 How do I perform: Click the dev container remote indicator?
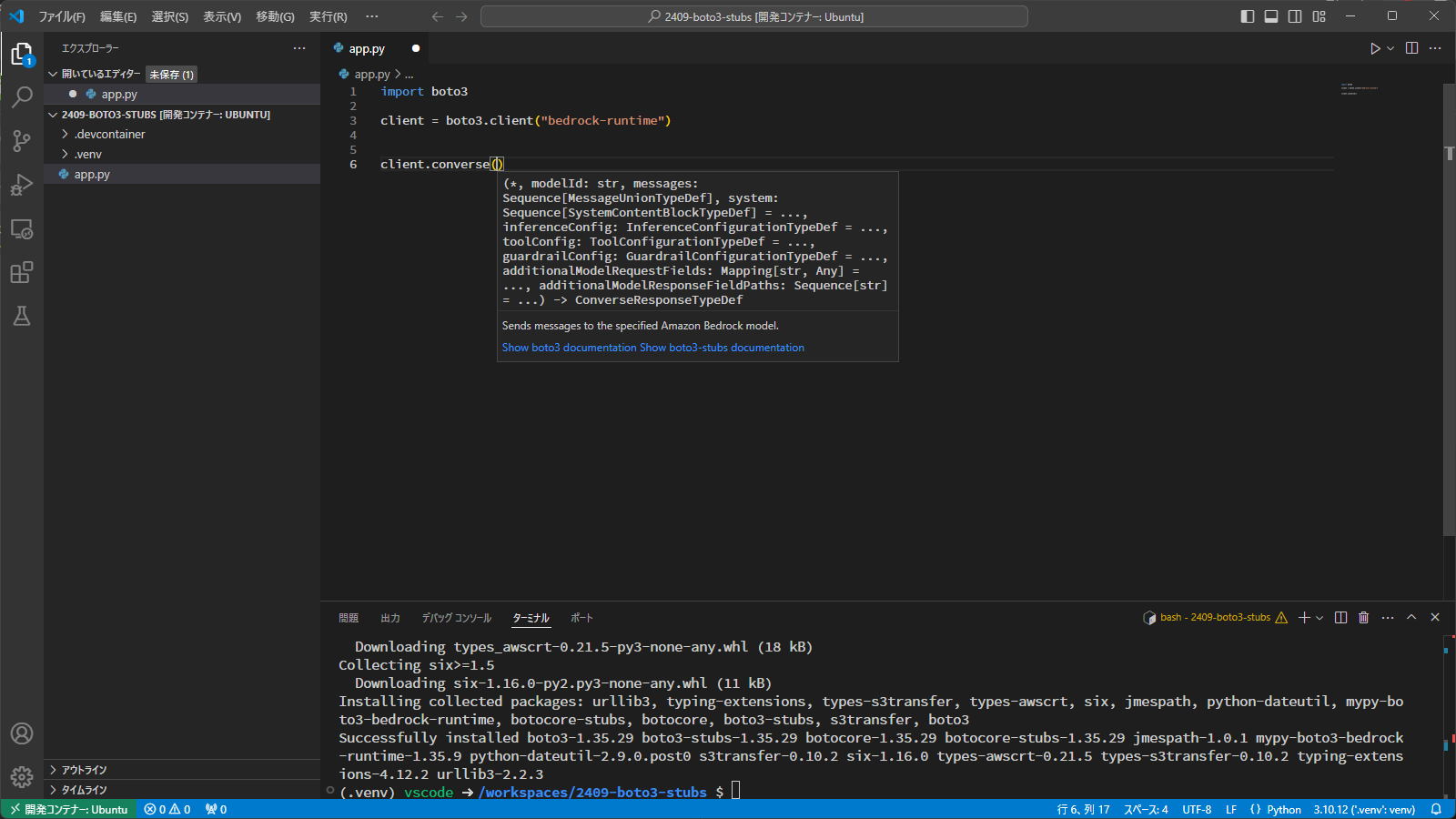click(x=68, y=809)
